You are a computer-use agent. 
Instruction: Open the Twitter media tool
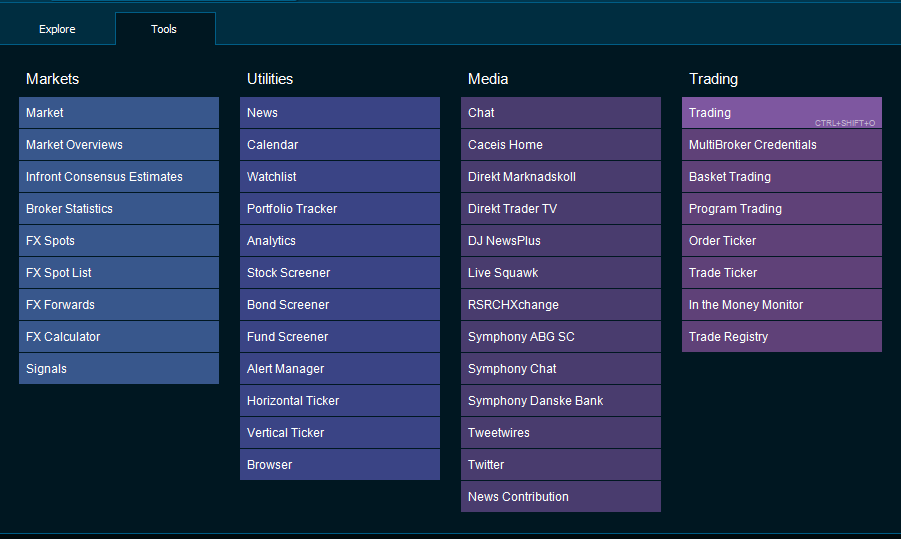click(x=561, y=465)
